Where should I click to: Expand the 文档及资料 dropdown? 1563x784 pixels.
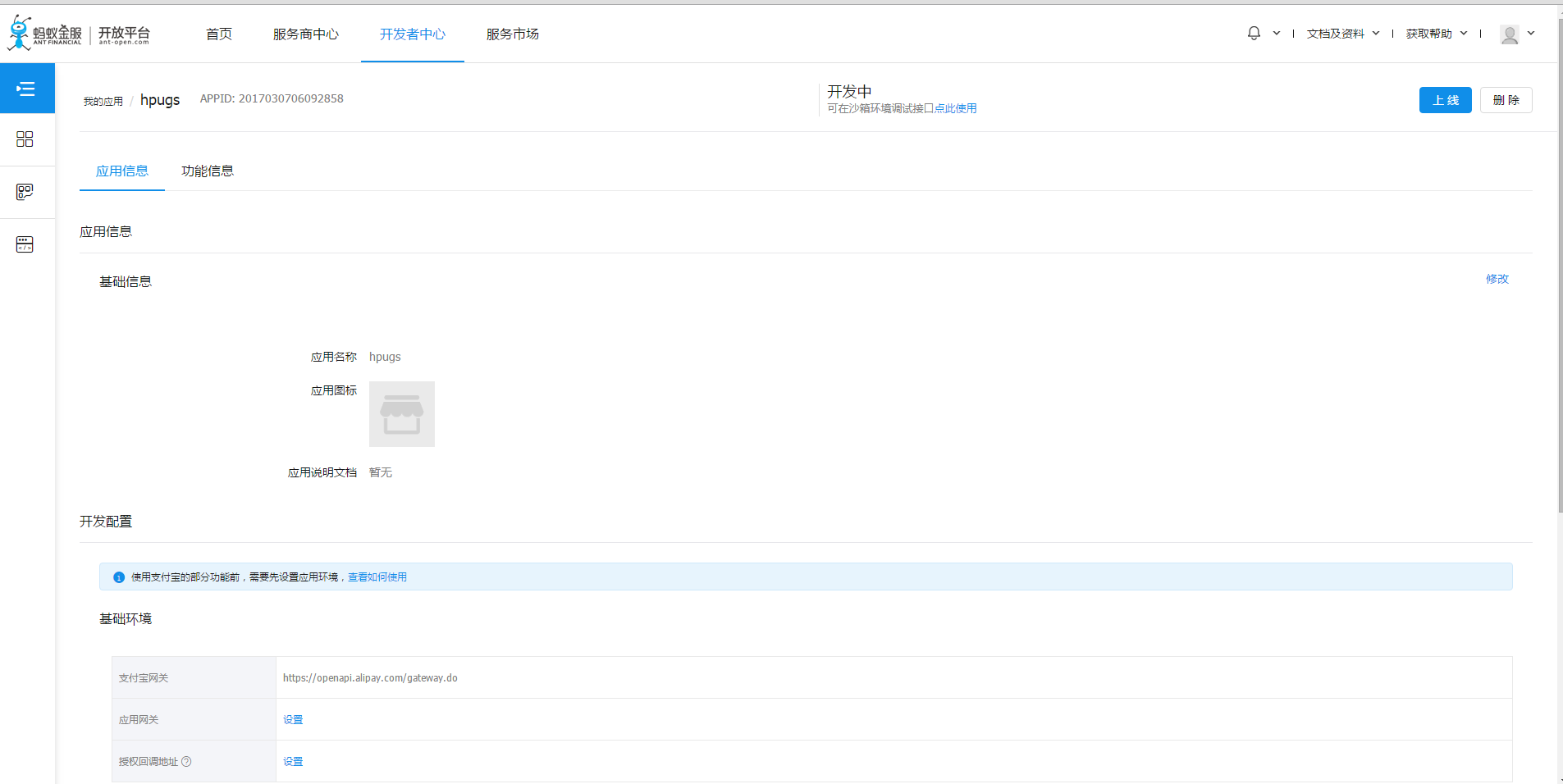point(1343,34)
